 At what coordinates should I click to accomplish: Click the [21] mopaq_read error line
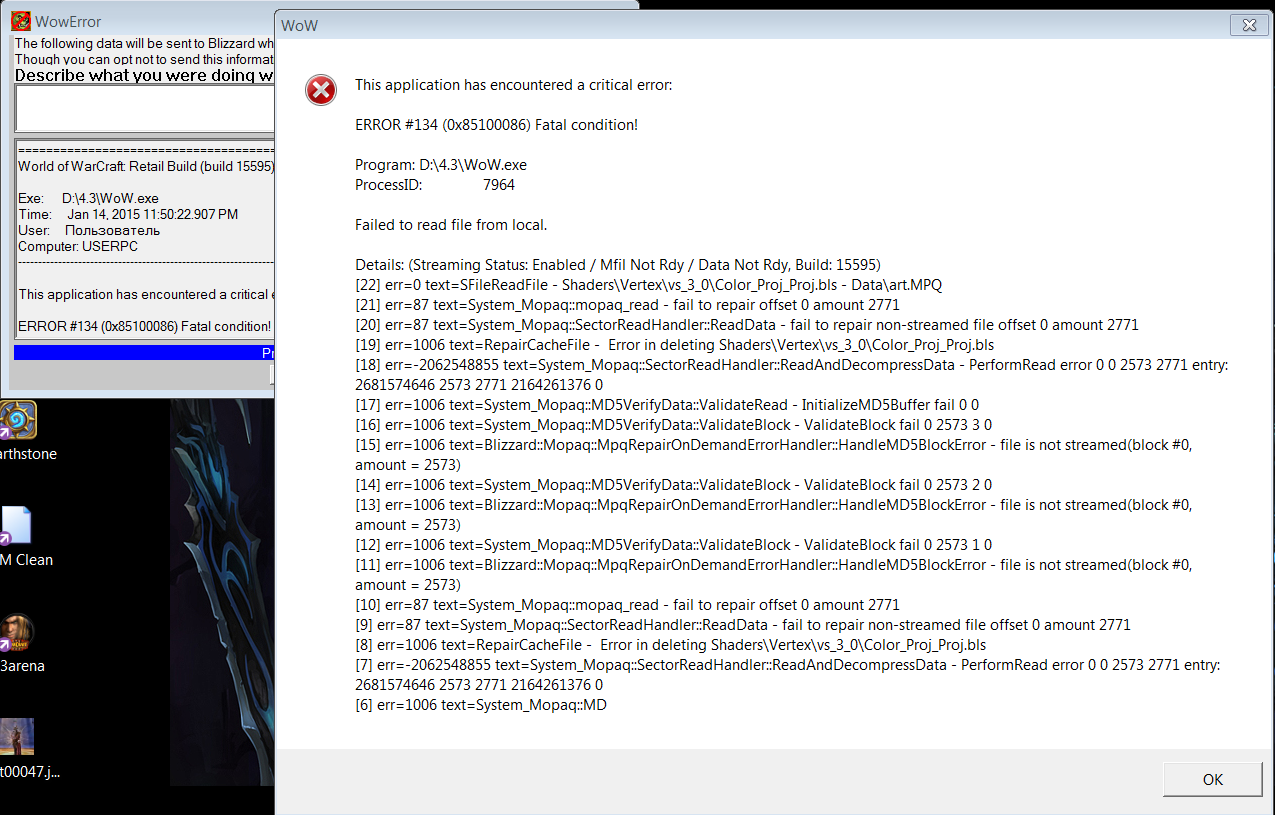628,305
